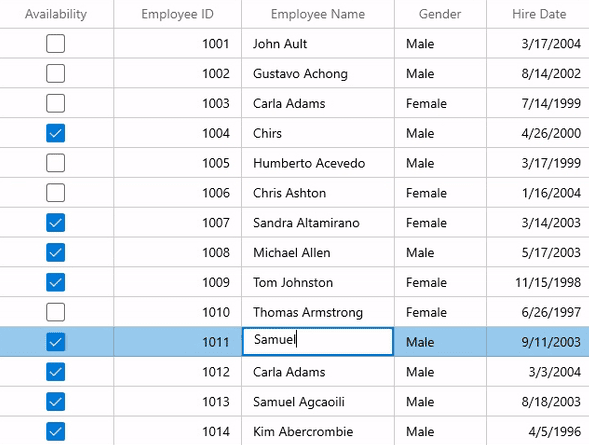589x445 pixels.
Task: Click hire date 8/18/2003 cell
Action: pyautogui.click(x=538, y=401)
